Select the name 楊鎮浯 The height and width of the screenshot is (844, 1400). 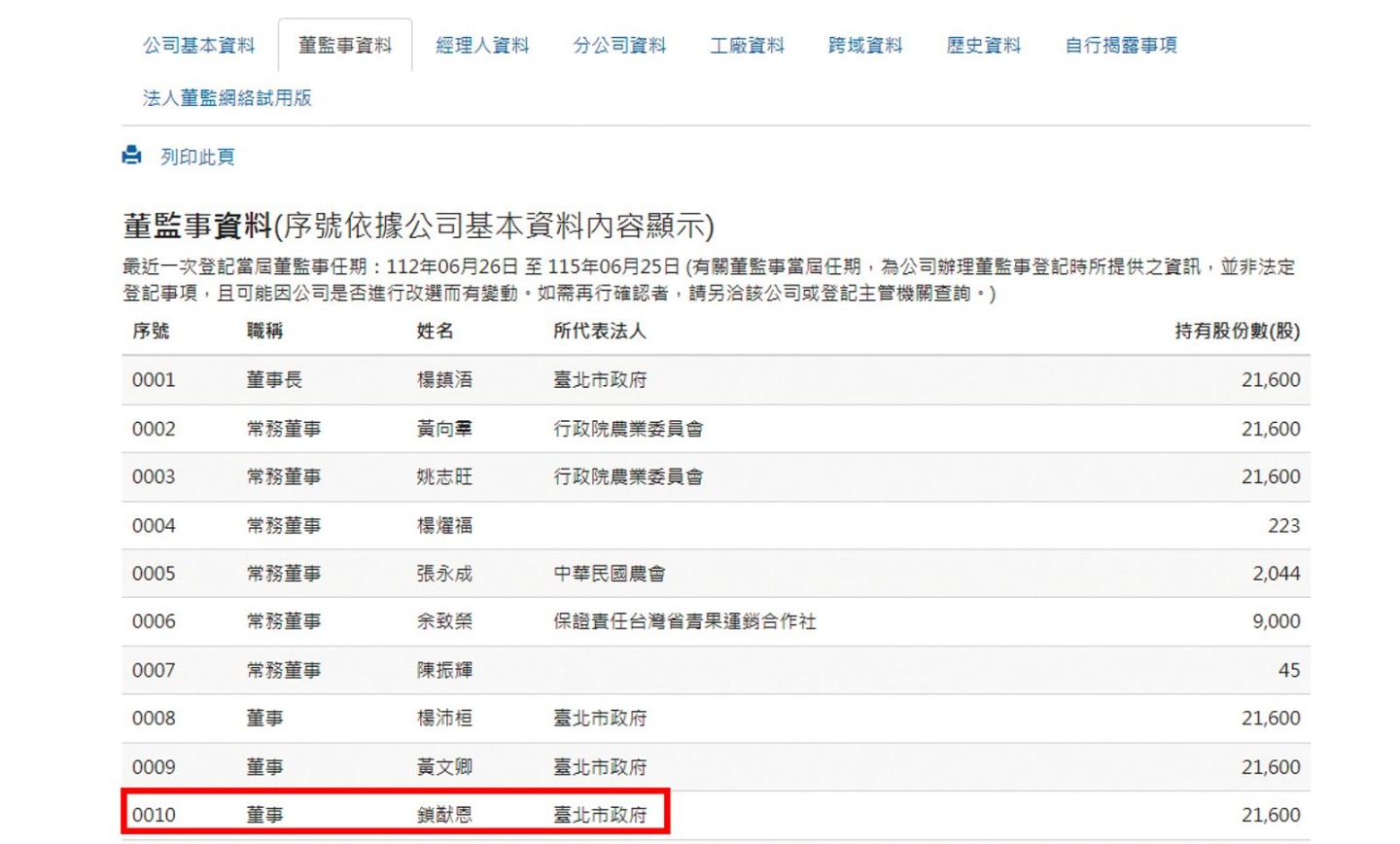(x=445, y=379)
